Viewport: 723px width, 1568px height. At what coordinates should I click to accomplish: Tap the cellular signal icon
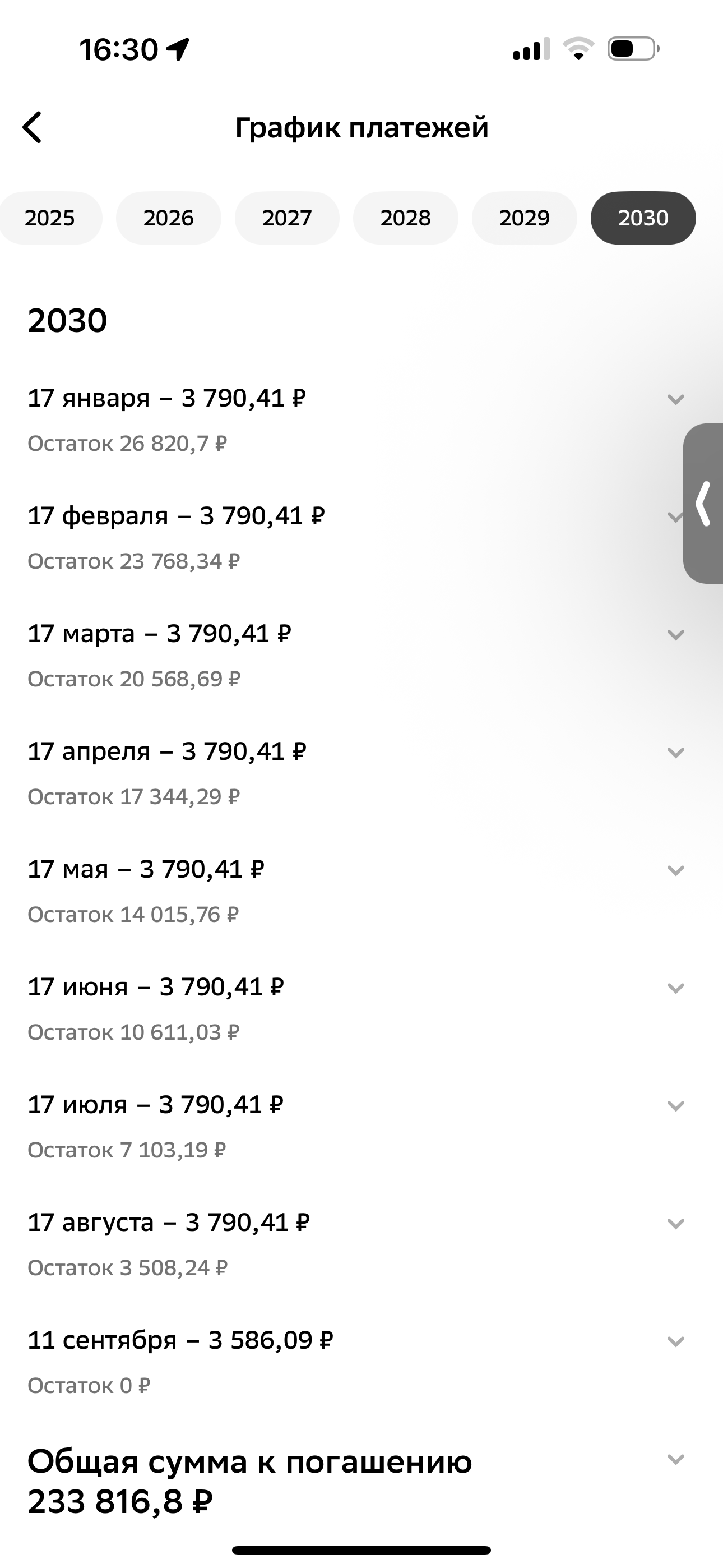[x=531, y=49]
